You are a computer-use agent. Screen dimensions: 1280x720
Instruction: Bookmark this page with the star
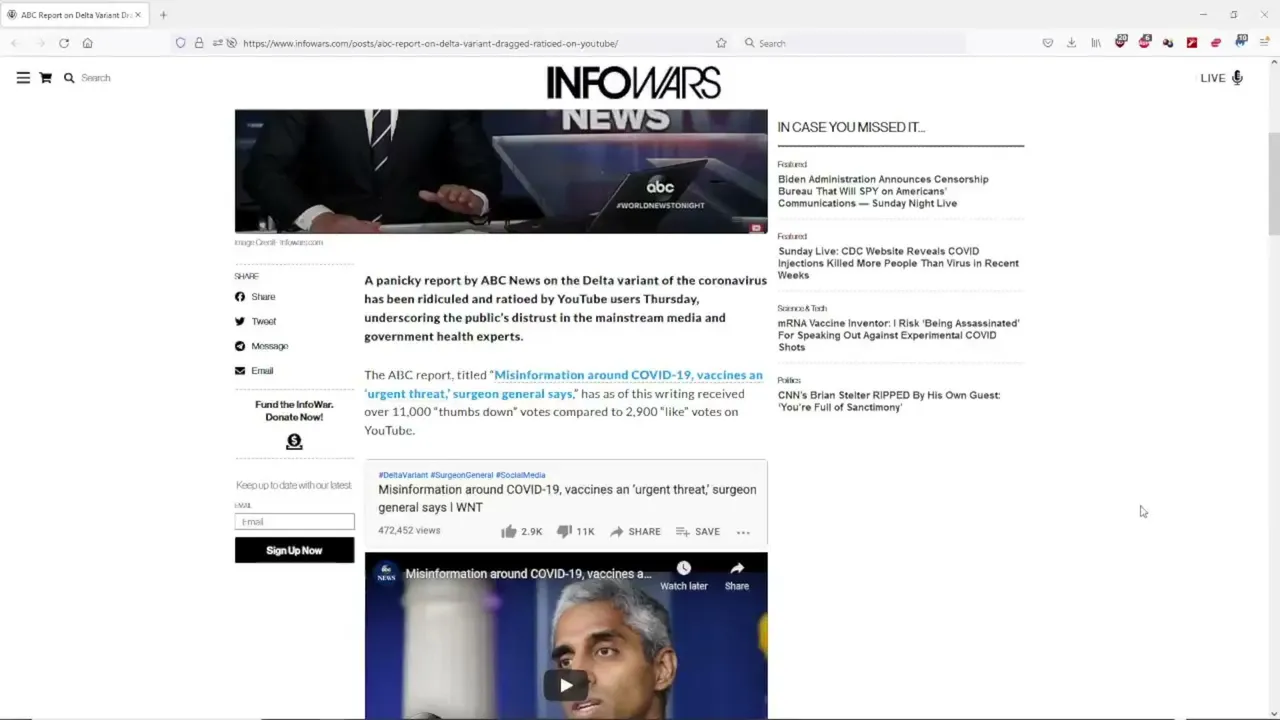click(721, 43)
